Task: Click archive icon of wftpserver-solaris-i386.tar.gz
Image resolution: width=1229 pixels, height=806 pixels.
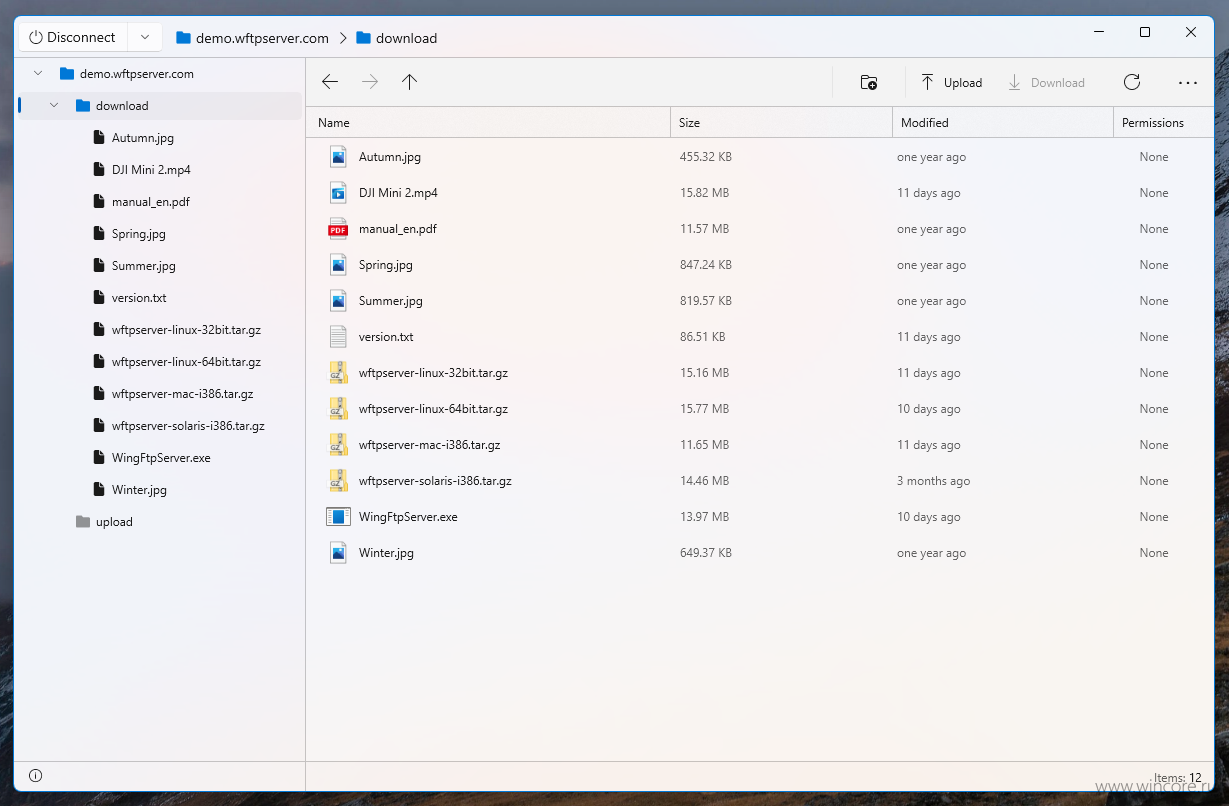Action: [338, 481]
